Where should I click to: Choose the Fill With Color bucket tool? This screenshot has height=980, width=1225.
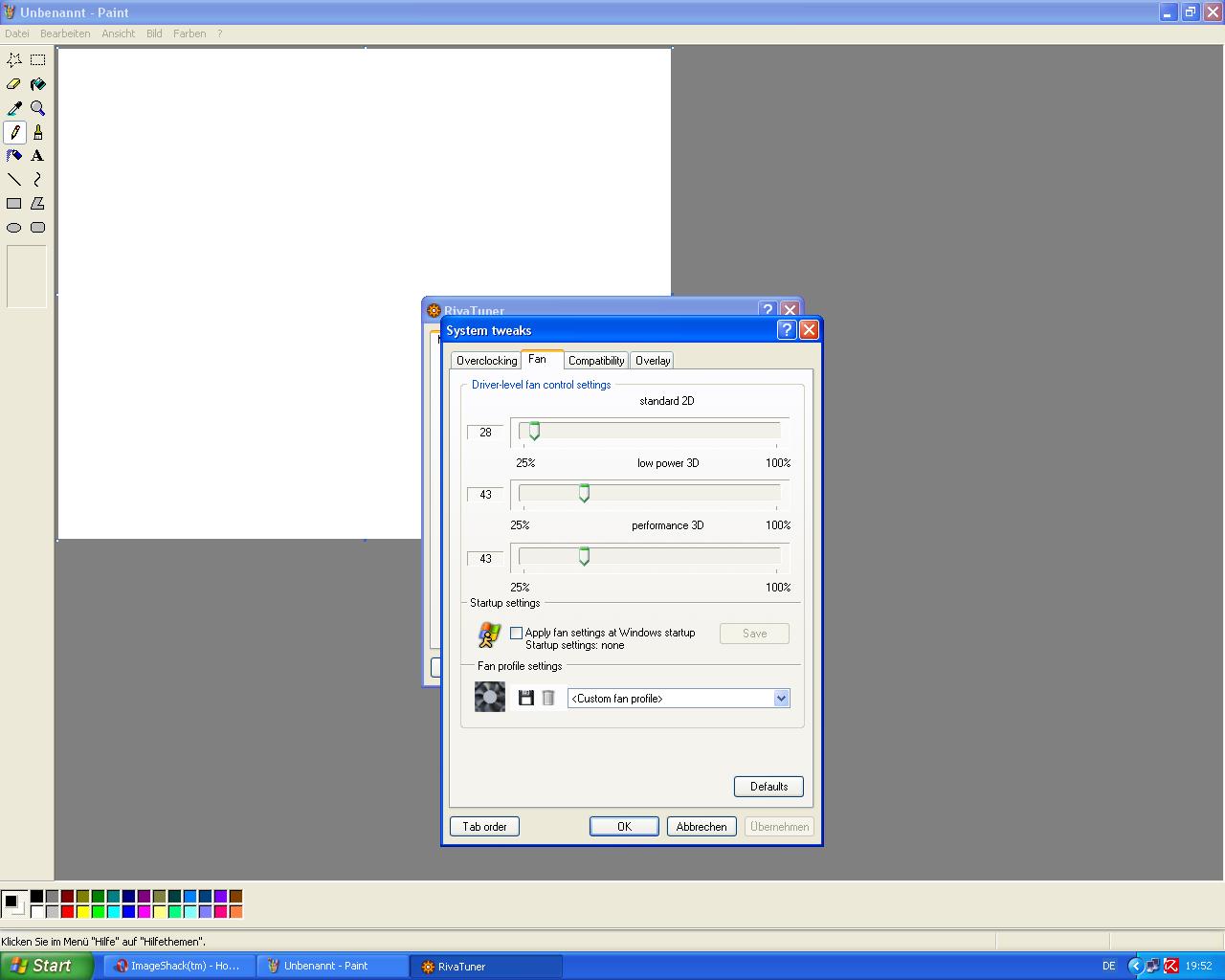point(38,83)
